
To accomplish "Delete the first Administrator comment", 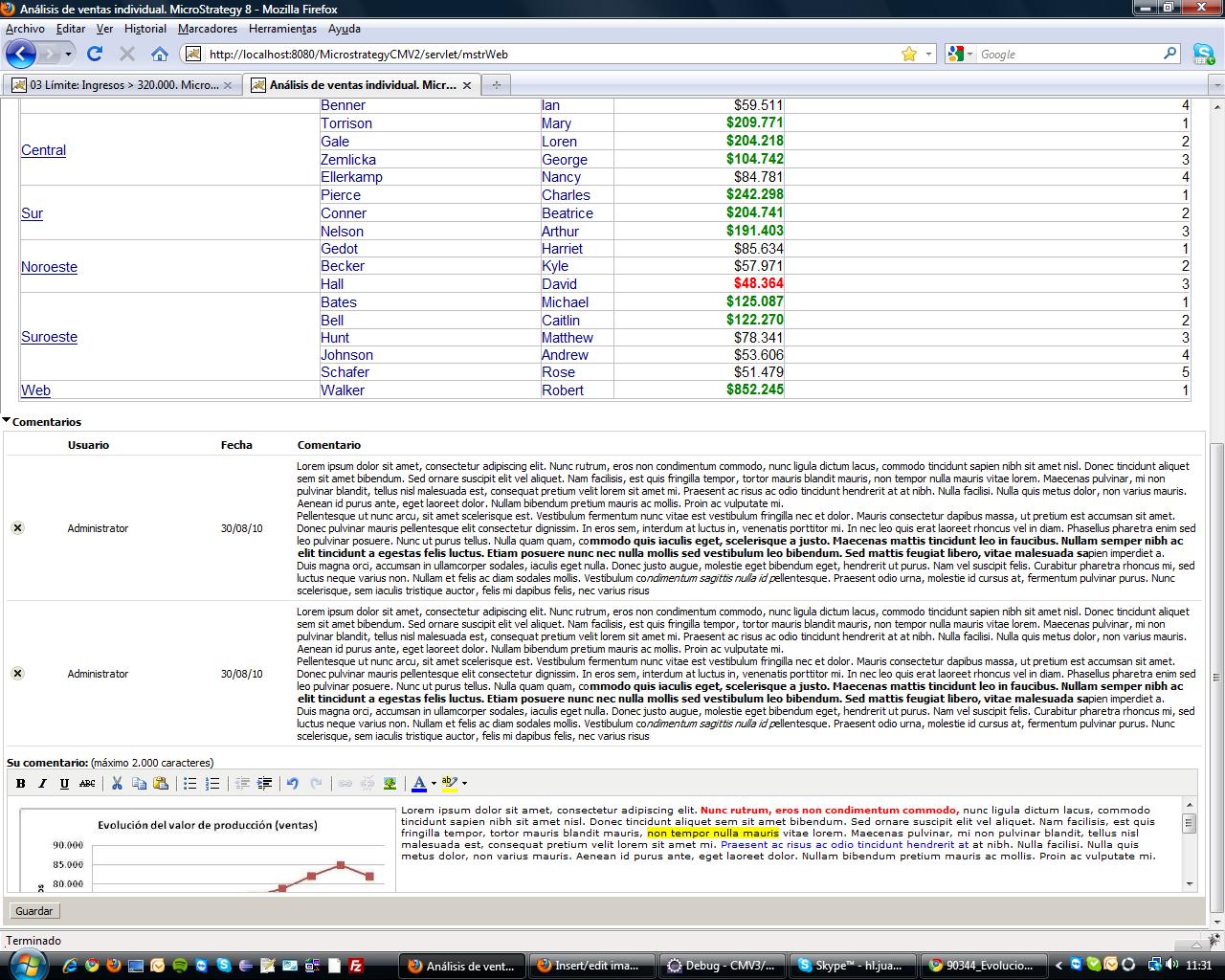I will click(17, 528).
